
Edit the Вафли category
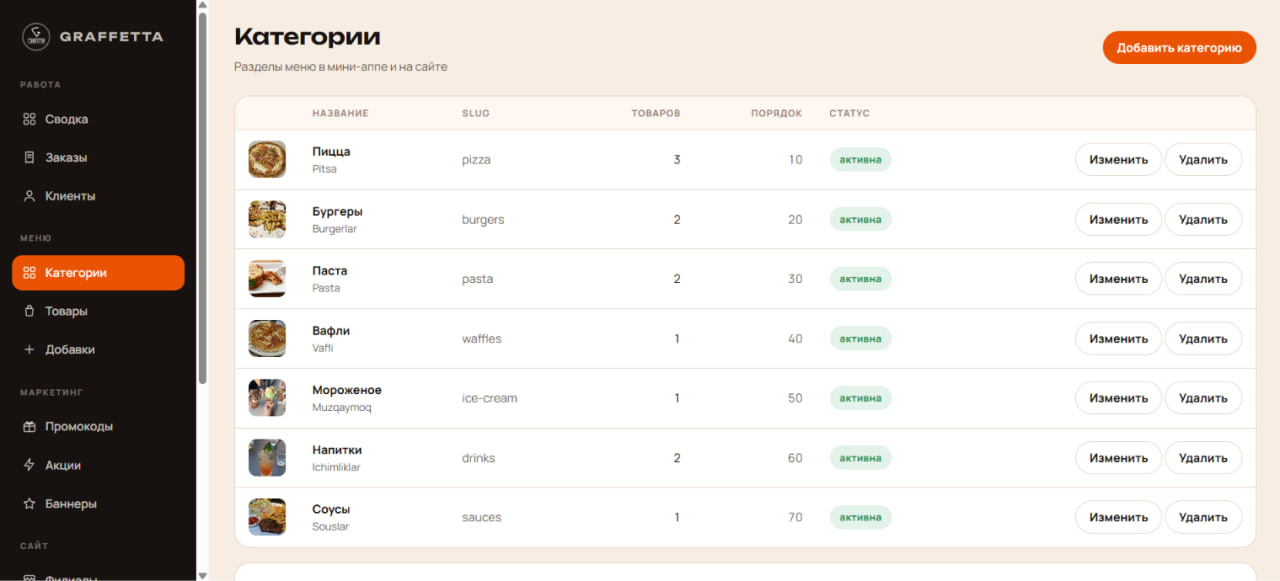[1118, 339]
